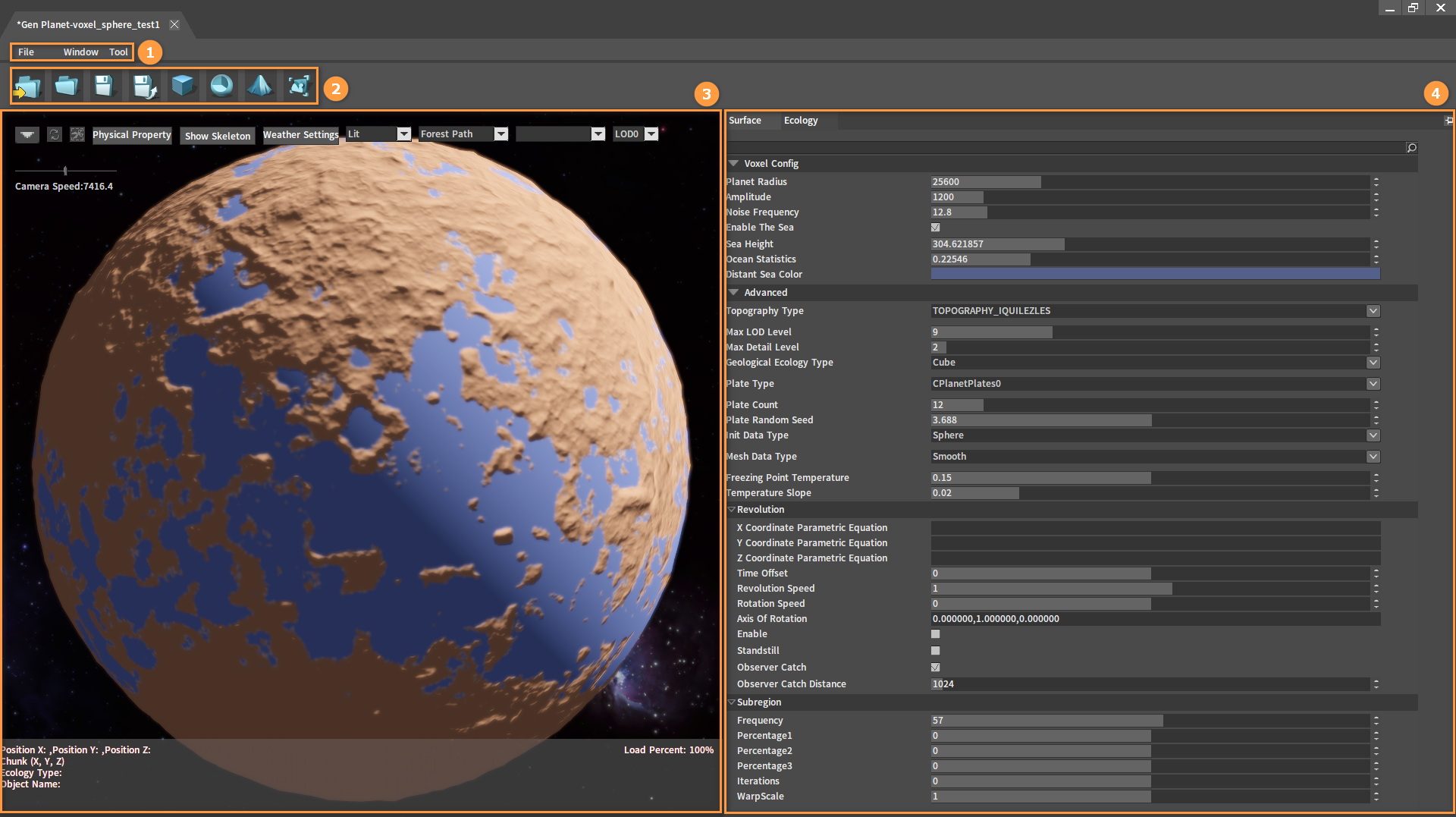Click the pin icon at panel corner
The width and height of the screenshot is (1456, 817).
tap(1448, 121)
